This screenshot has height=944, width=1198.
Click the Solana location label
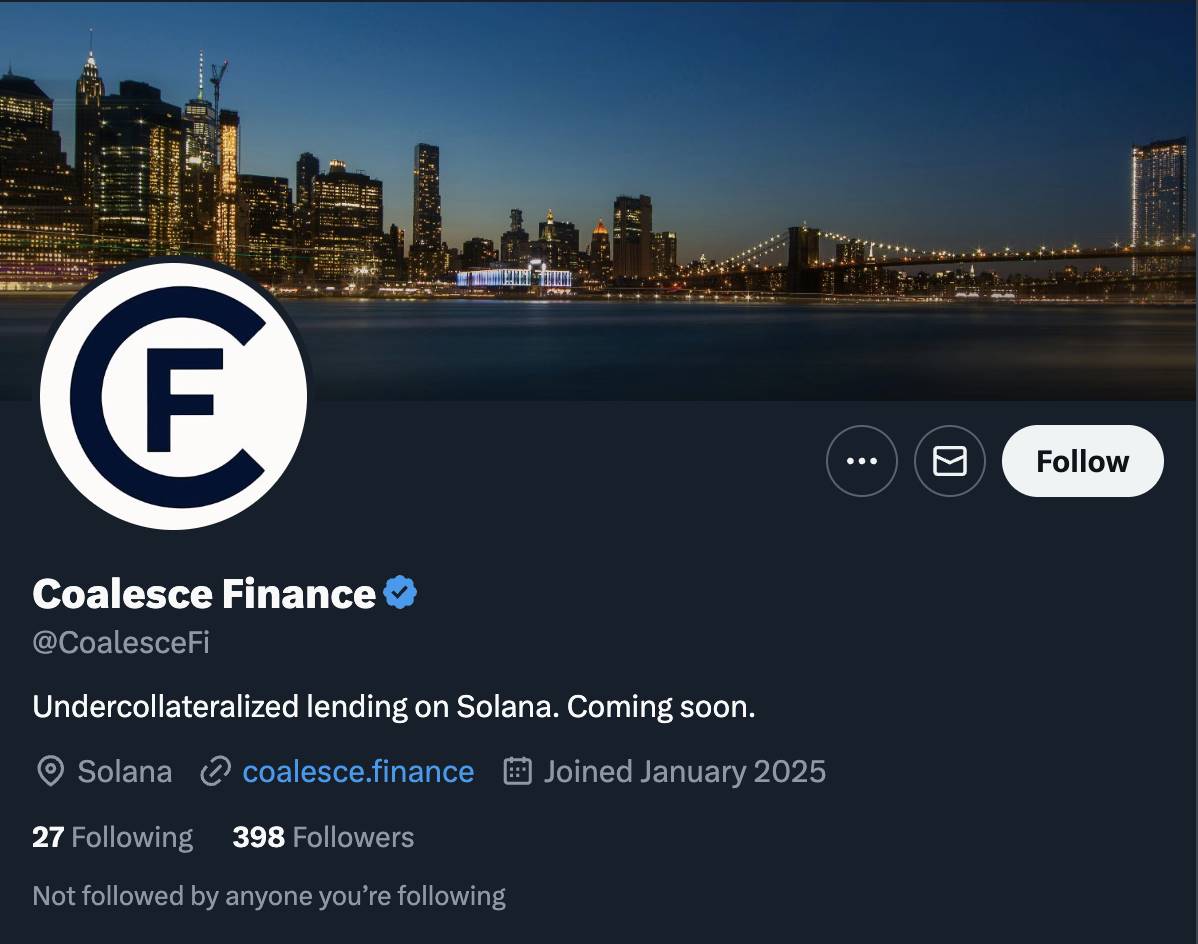pos(125,772)
